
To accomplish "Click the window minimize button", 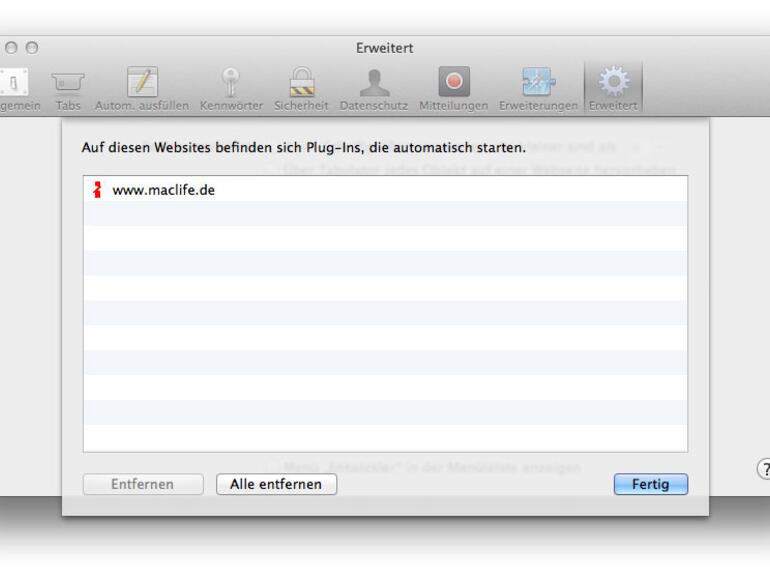I will pos(11,48).
